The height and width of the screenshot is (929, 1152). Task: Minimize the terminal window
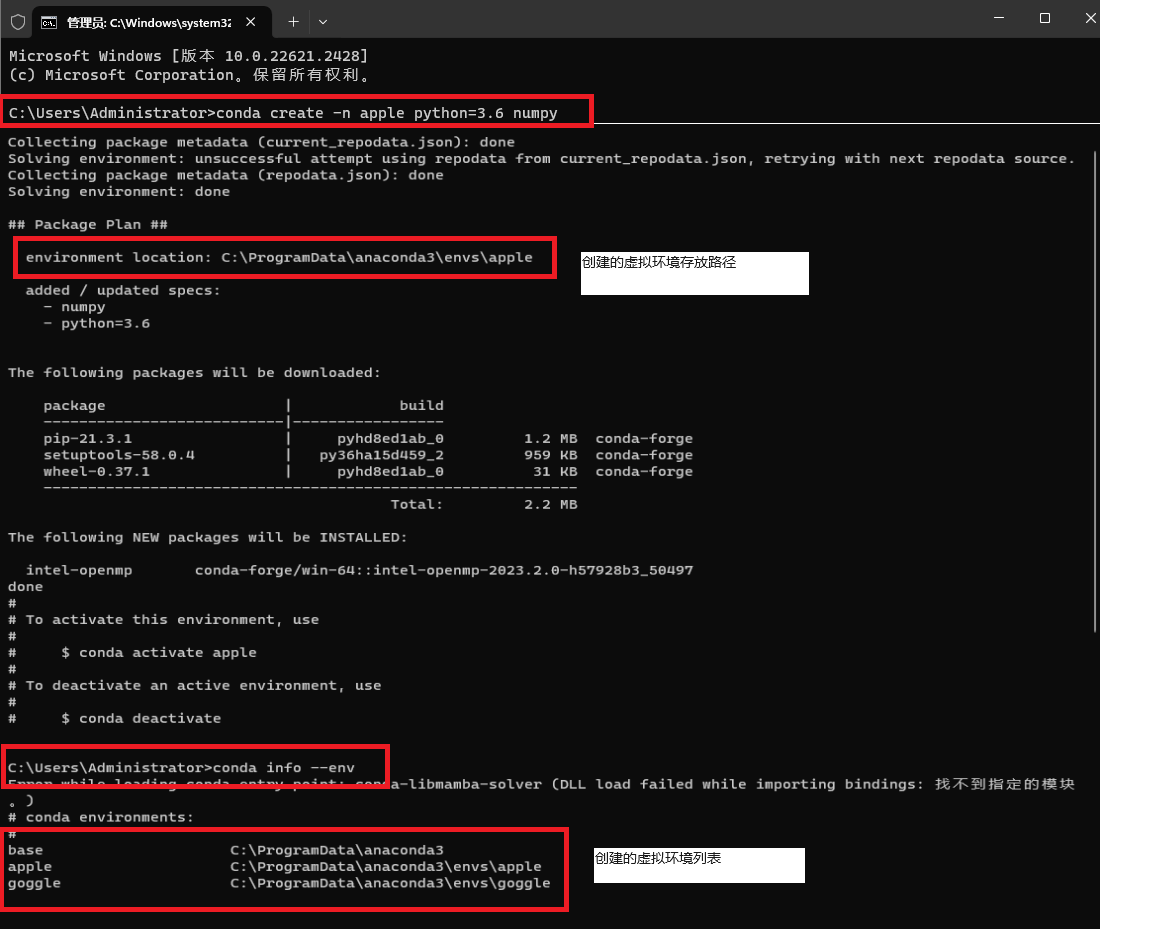998,18
